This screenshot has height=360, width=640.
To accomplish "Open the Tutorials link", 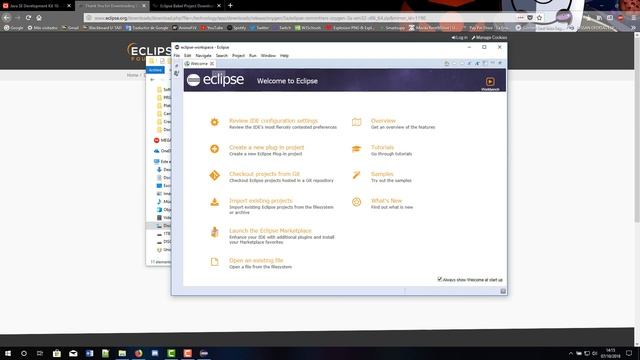I will tap(382, 147).
